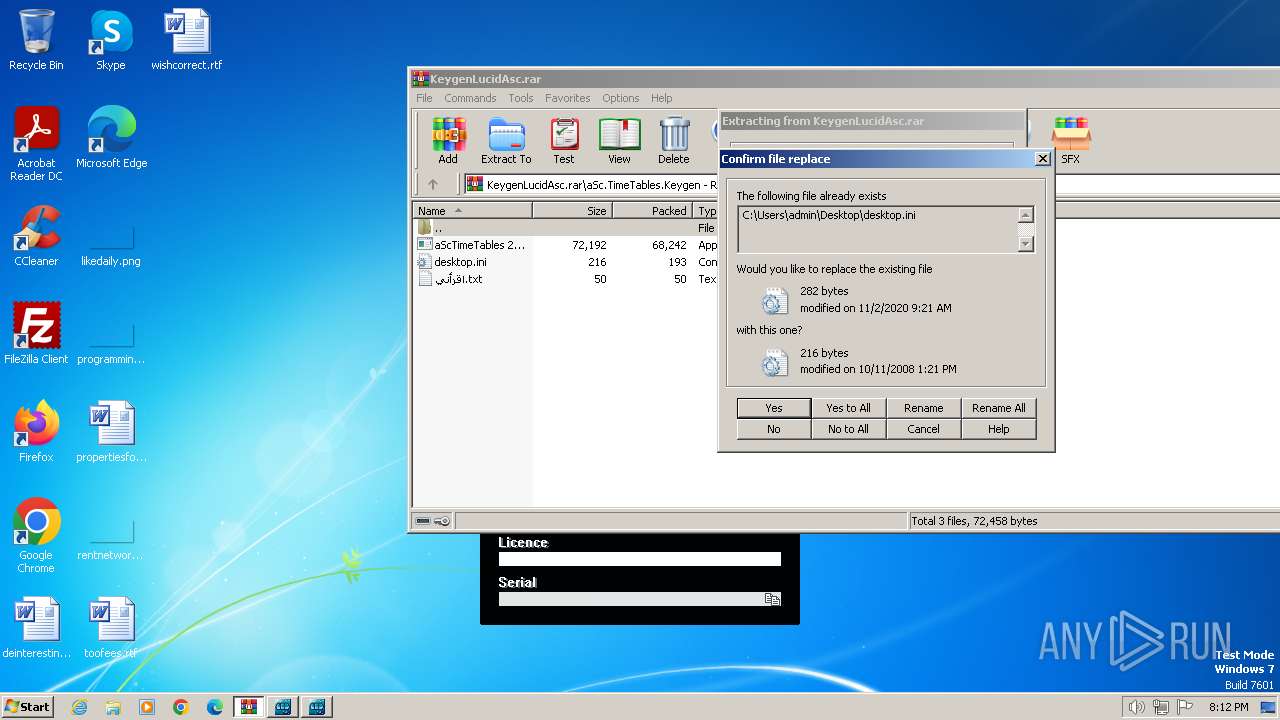1280x720 pixels.
Task: Go up one folder level arrow
Action: coord(433,184)
